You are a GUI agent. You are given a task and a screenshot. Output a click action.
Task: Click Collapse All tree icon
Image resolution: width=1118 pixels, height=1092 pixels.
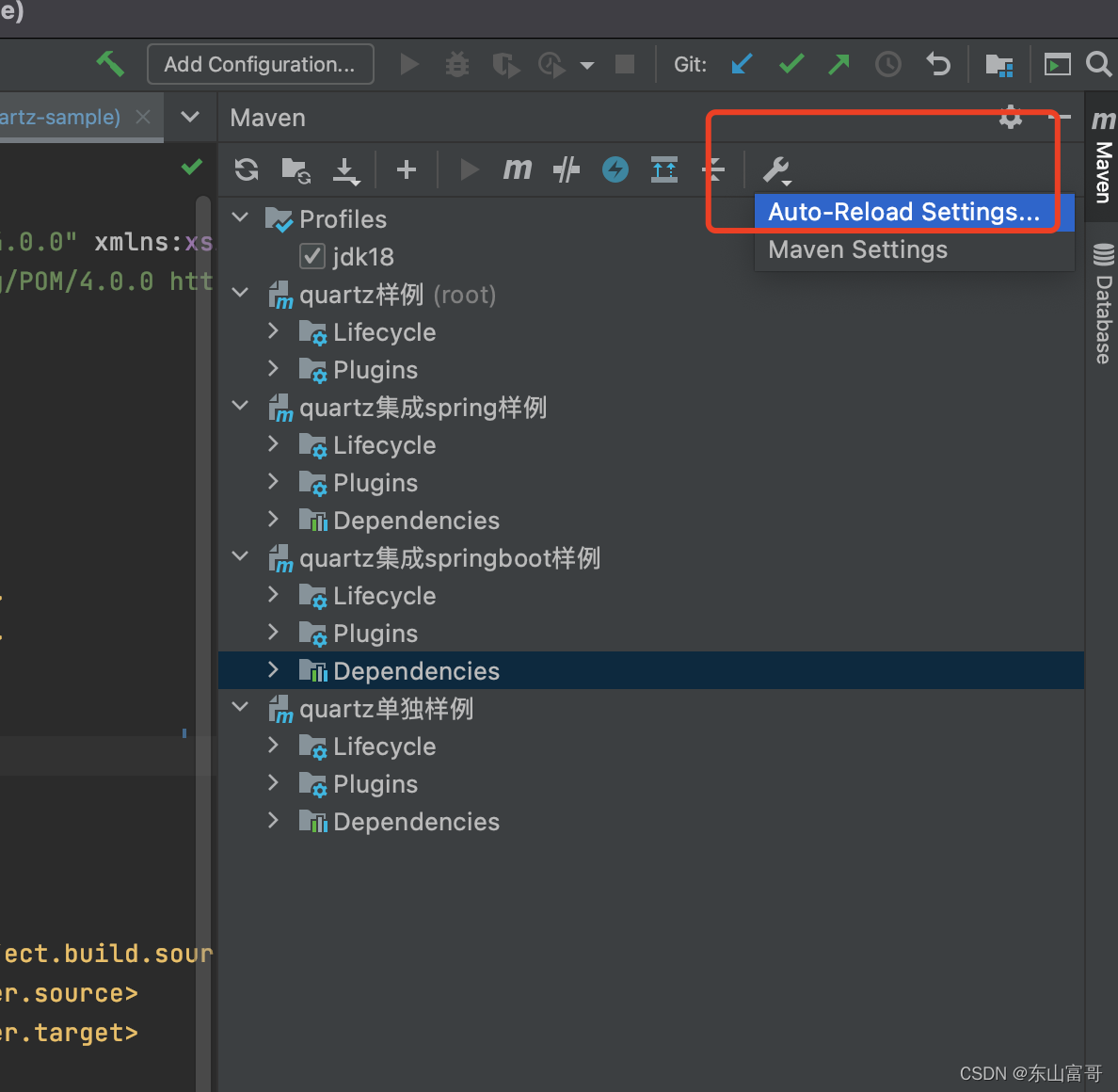713,169
